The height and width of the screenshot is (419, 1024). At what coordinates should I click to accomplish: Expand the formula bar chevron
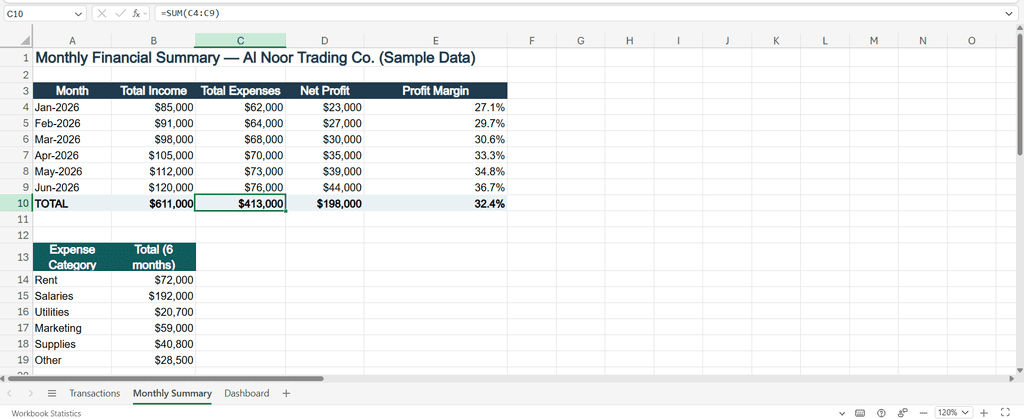1009,13
